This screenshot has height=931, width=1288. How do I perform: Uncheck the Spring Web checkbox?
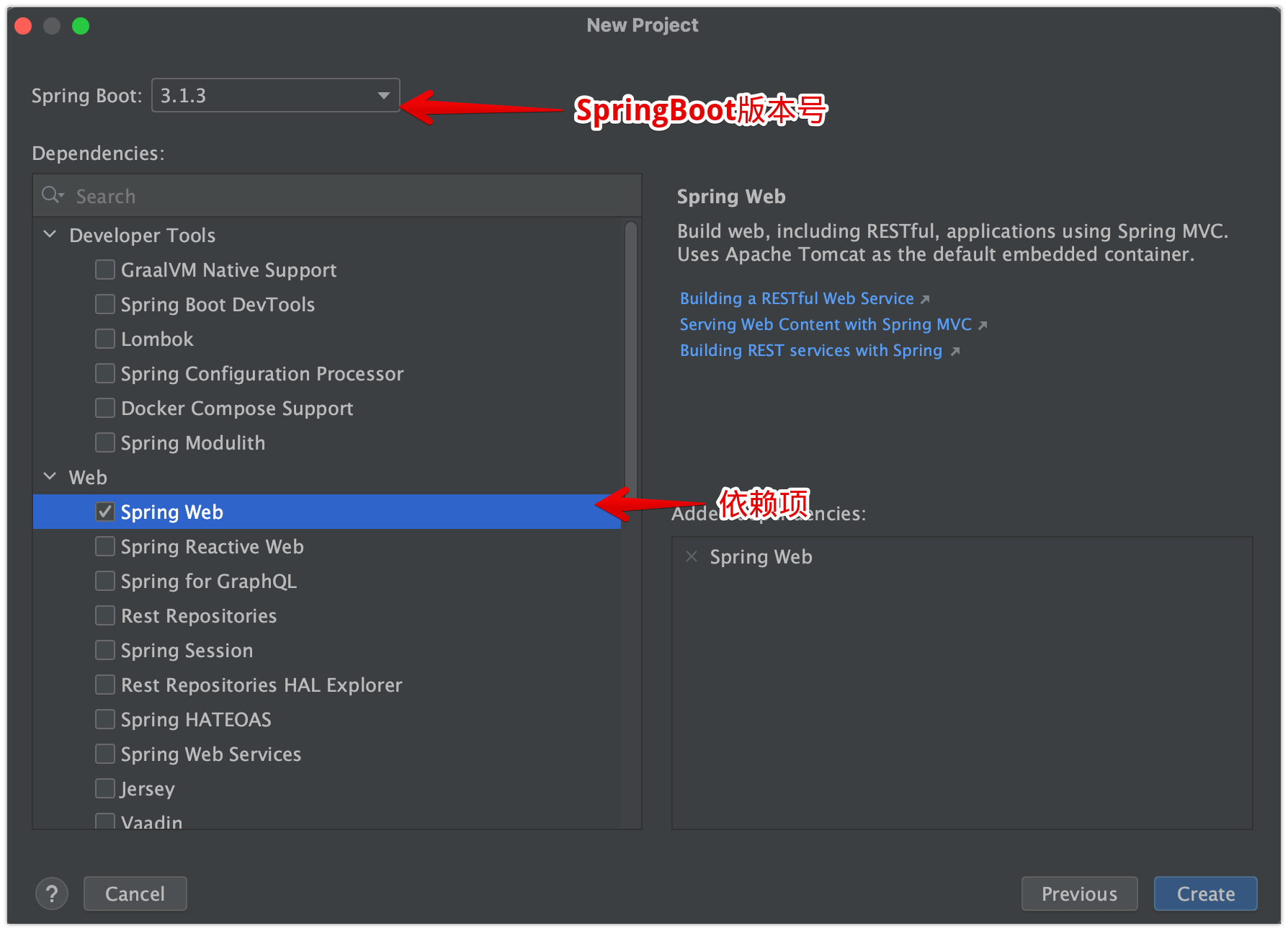pyautogui.click(x=105, y=512)
